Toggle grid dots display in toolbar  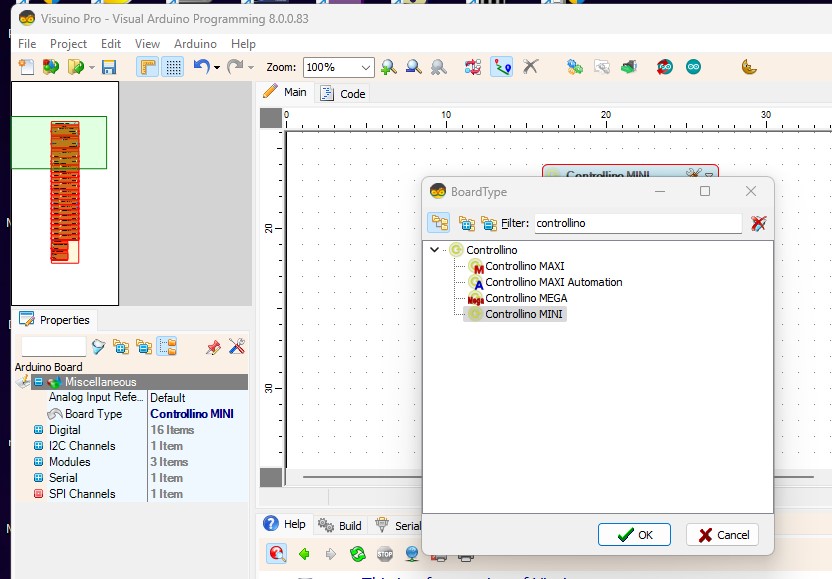click(x=173, y=67)
